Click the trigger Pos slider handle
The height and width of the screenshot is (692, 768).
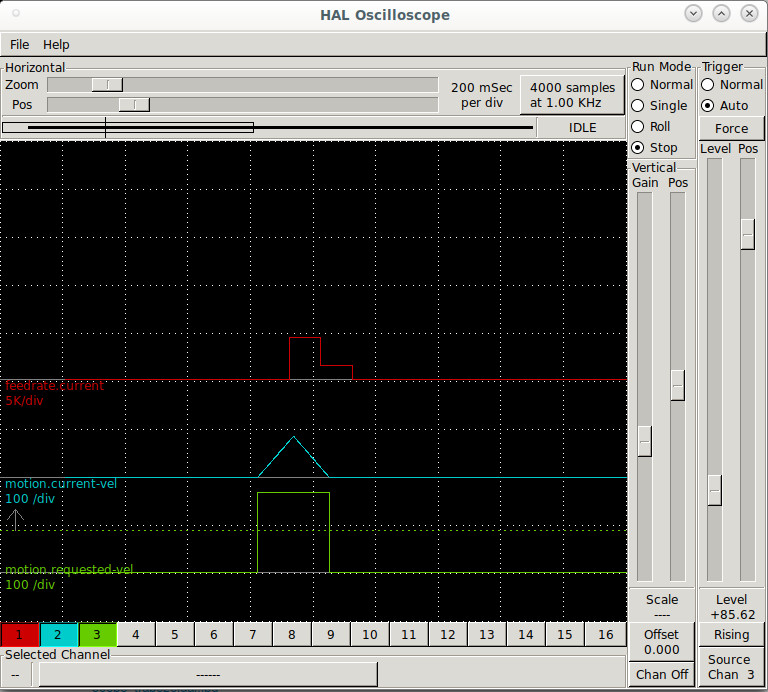coord(747,235)
